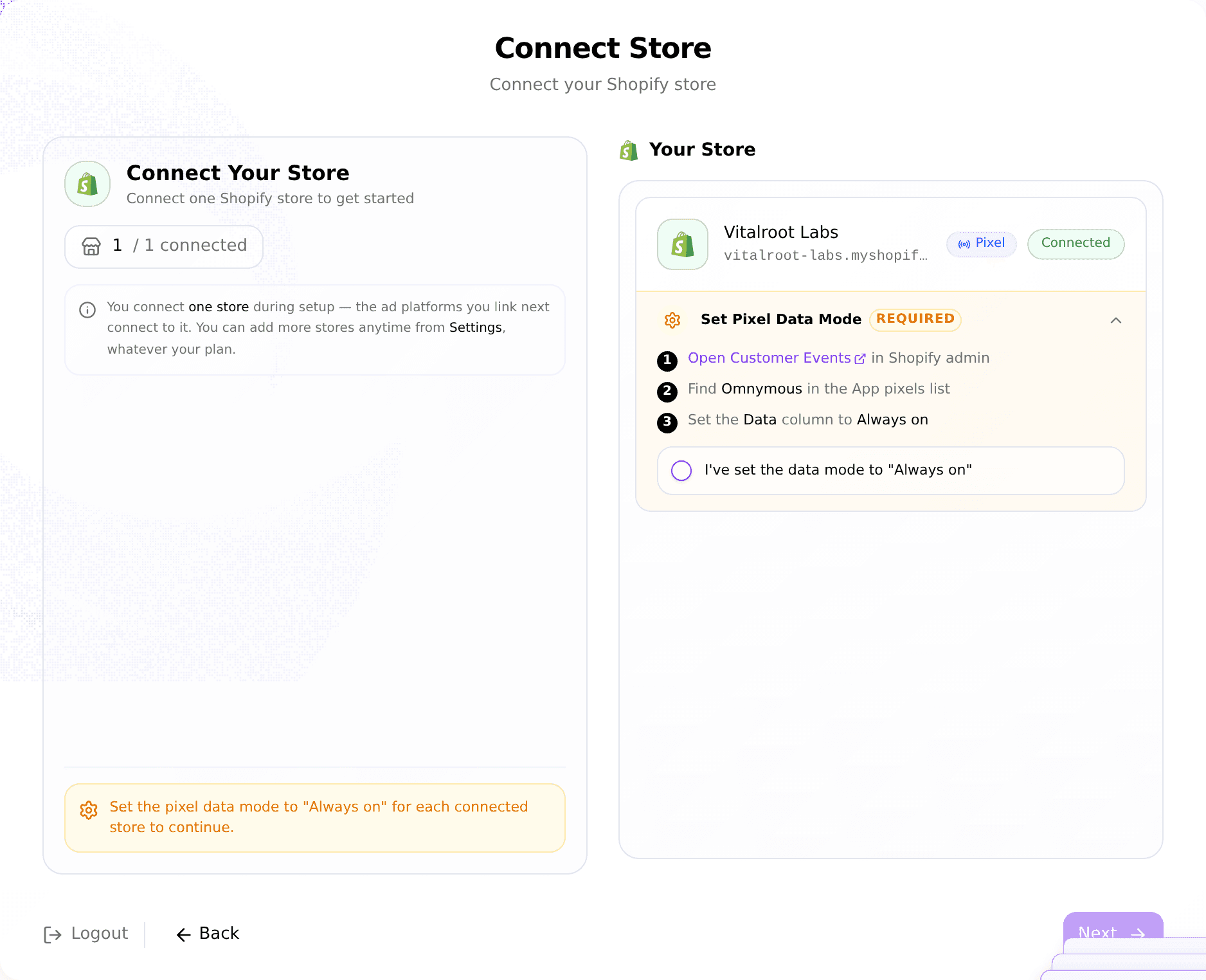Click the Pixel badge on Vitalroot Labs
Viewport: 1206px width, 980px height.
(981, 244)
